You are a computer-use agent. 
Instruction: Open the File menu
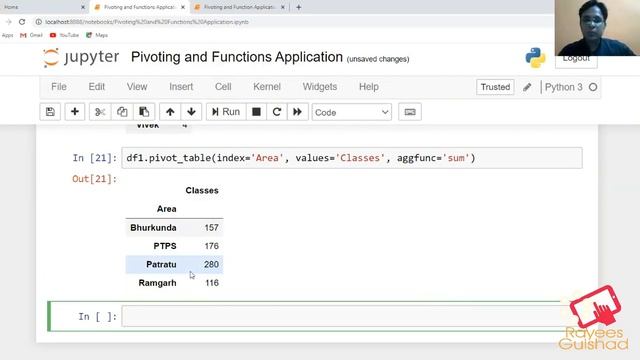[x=59, y=87]
